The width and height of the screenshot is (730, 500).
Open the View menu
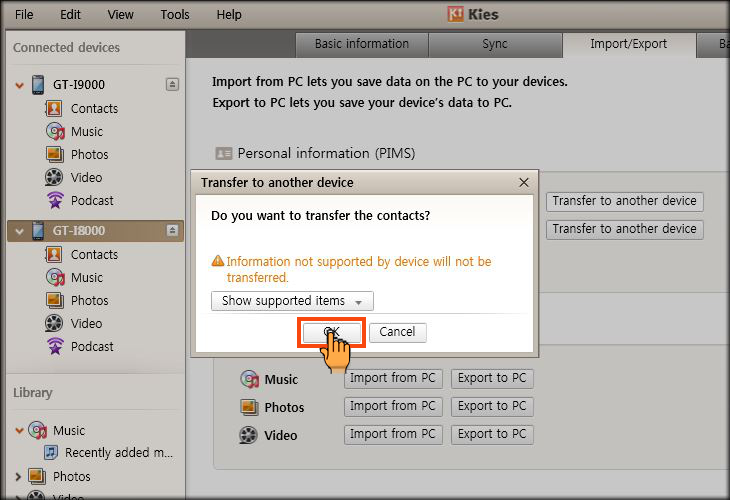click(121, 14)
